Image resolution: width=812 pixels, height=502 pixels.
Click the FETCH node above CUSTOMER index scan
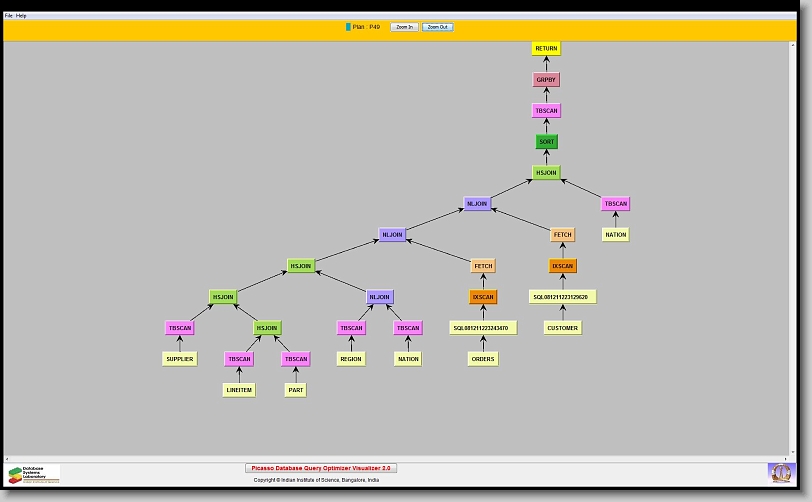(563, 235)
